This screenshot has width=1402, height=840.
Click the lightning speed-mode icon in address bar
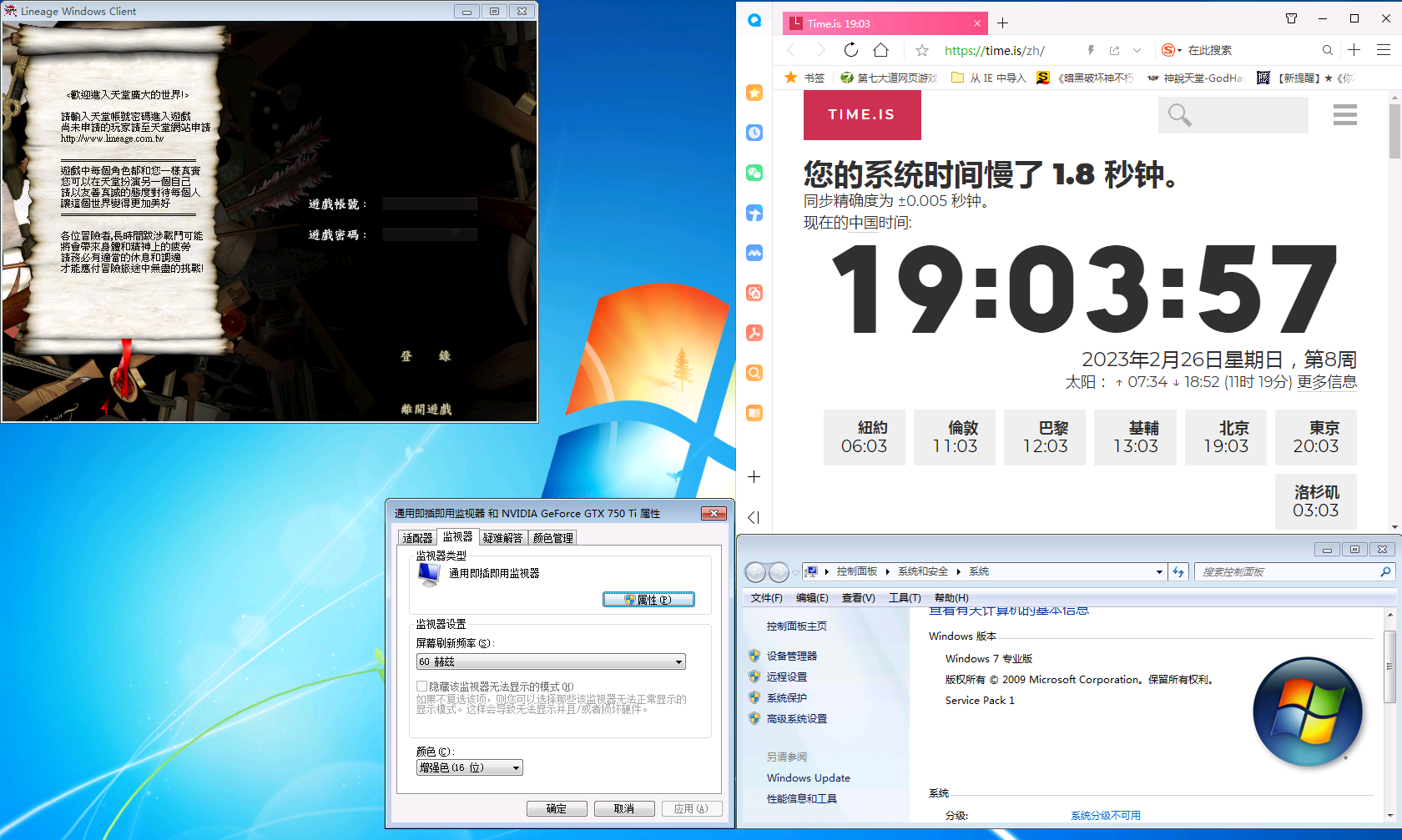[x=1091, y=50]
